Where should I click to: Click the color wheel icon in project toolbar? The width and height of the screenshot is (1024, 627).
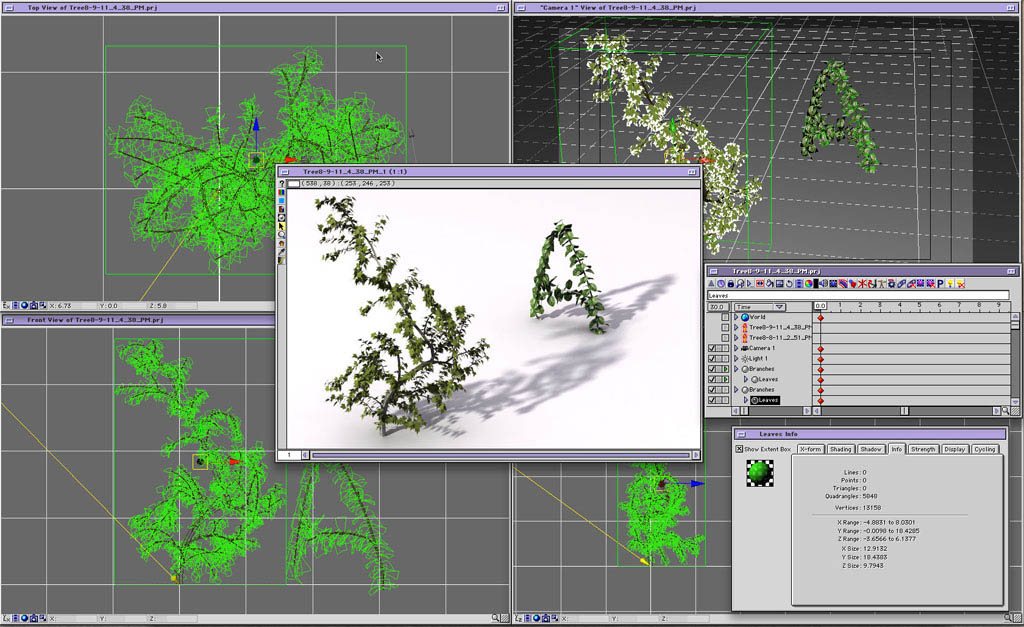click(x=809, y=285)
